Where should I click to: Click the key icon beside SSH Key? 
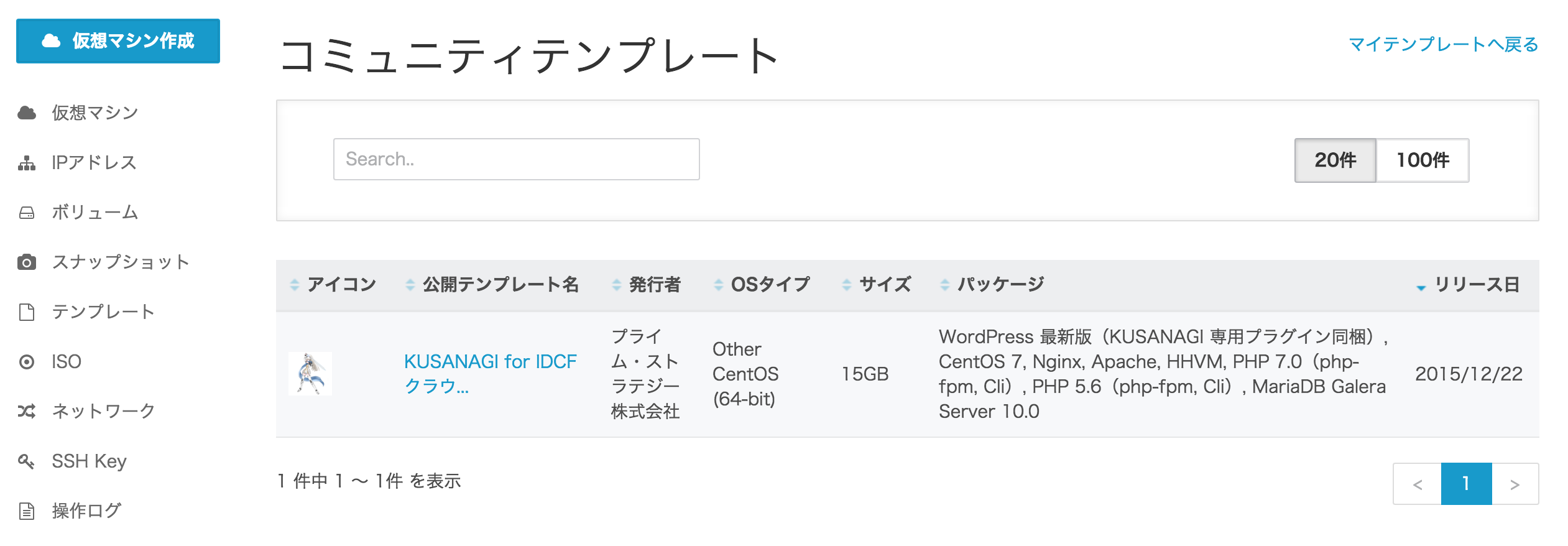click(x=27, y=461)
